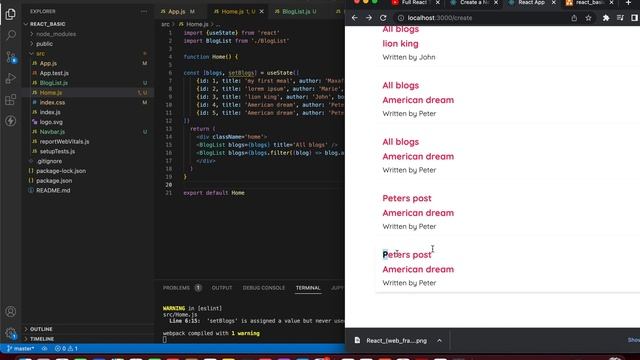Select the Home.js editor tab
Screen dimensions: 640x360
(x=232, y=11)
